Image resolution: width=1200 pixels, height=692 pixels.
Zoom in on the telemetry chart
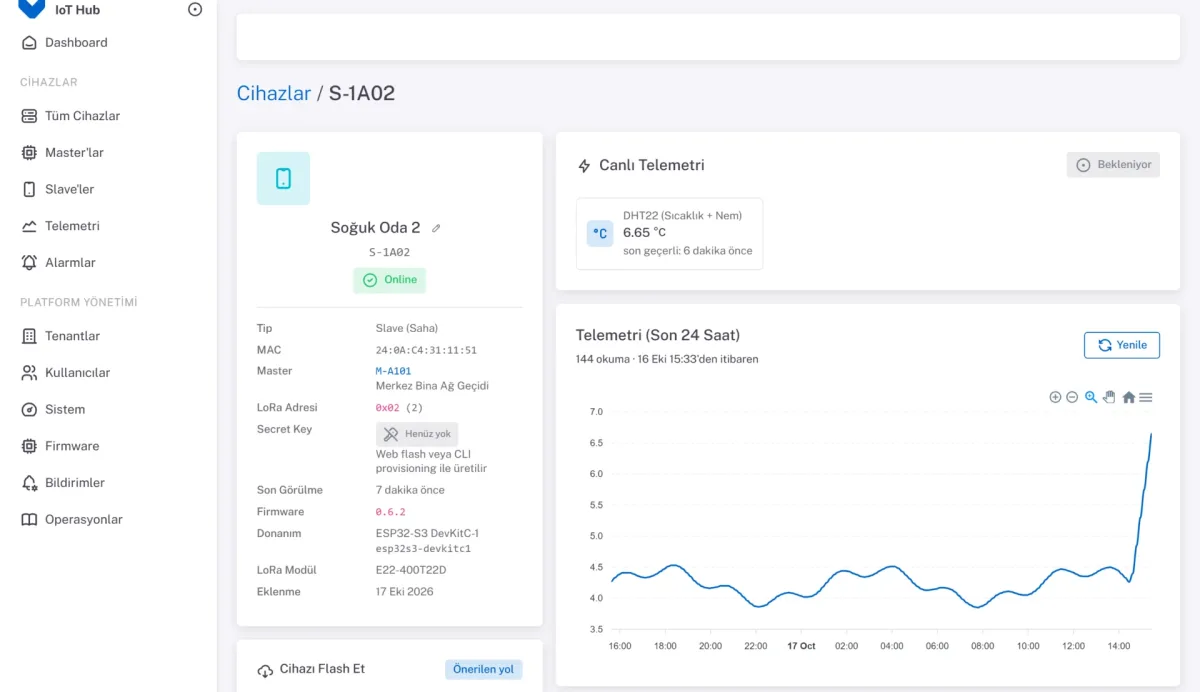[x=1055, y=397]
